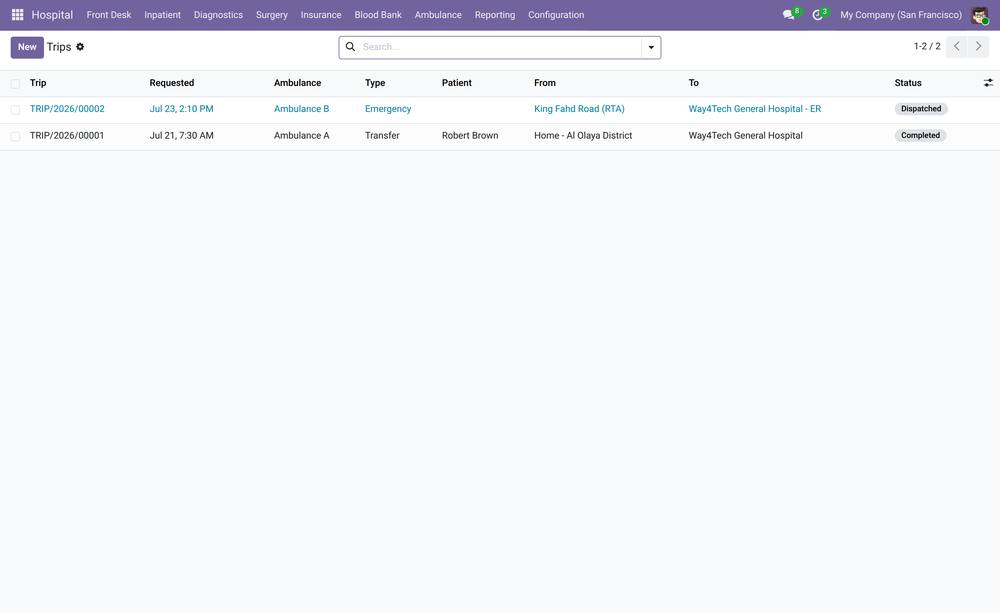The height and width of the screenshot is (613, 1000).
Task: Toggle the select-all rows checkbox
Action: point(15,84)
